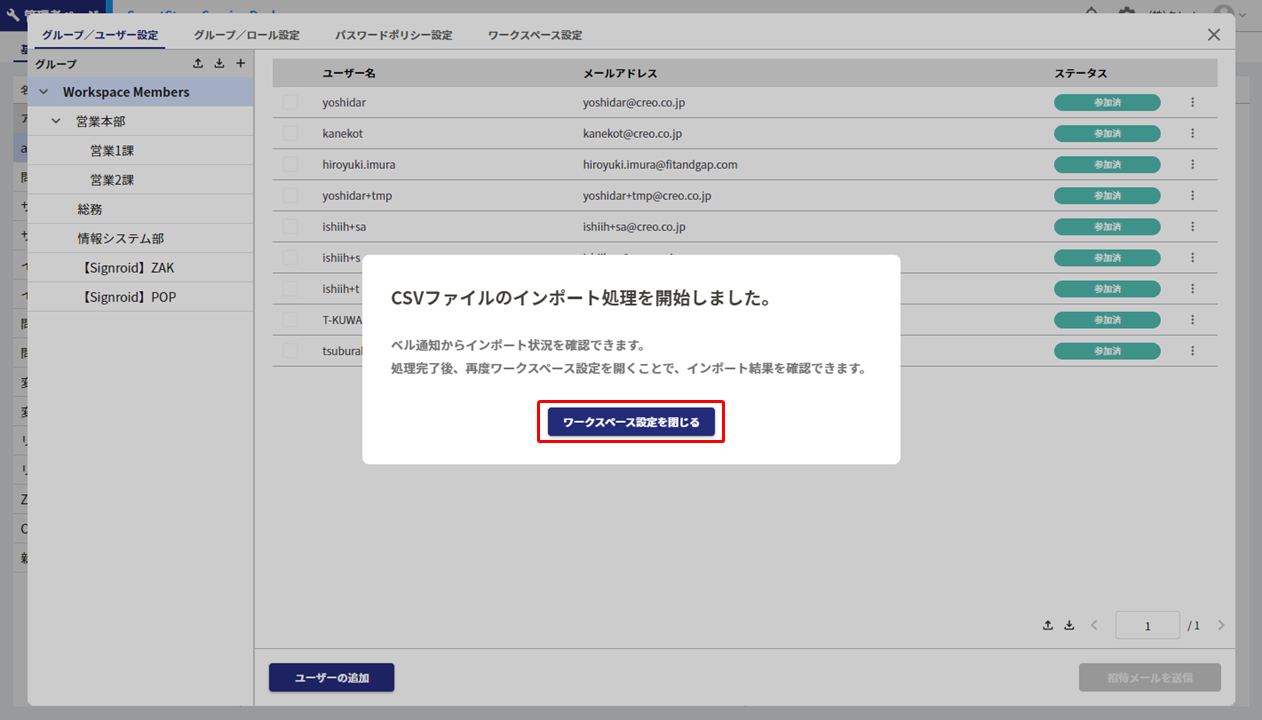Click the user list upload icon near pagination
The height and width of the screenshot is (720, 1262).
(1048, 625)
